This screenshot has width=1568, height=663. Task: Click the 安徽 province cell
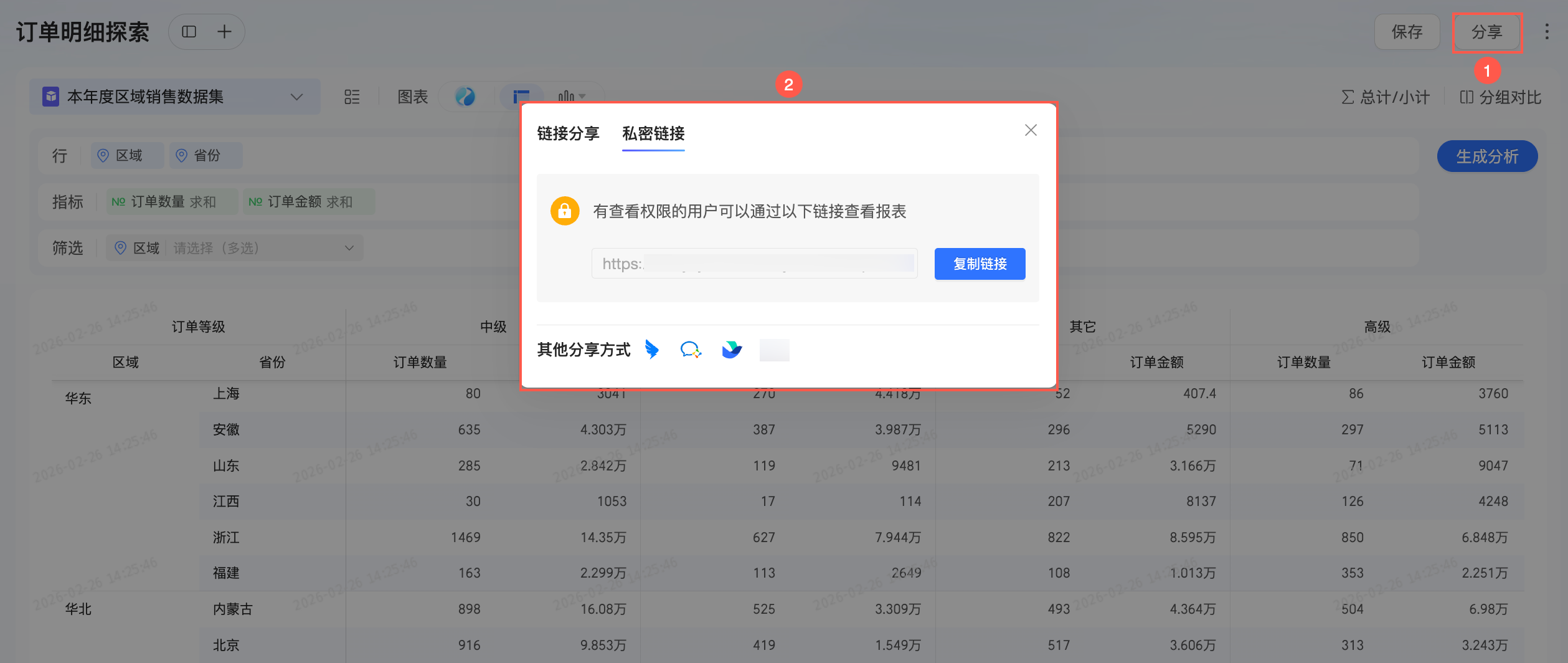pos(226,429)
